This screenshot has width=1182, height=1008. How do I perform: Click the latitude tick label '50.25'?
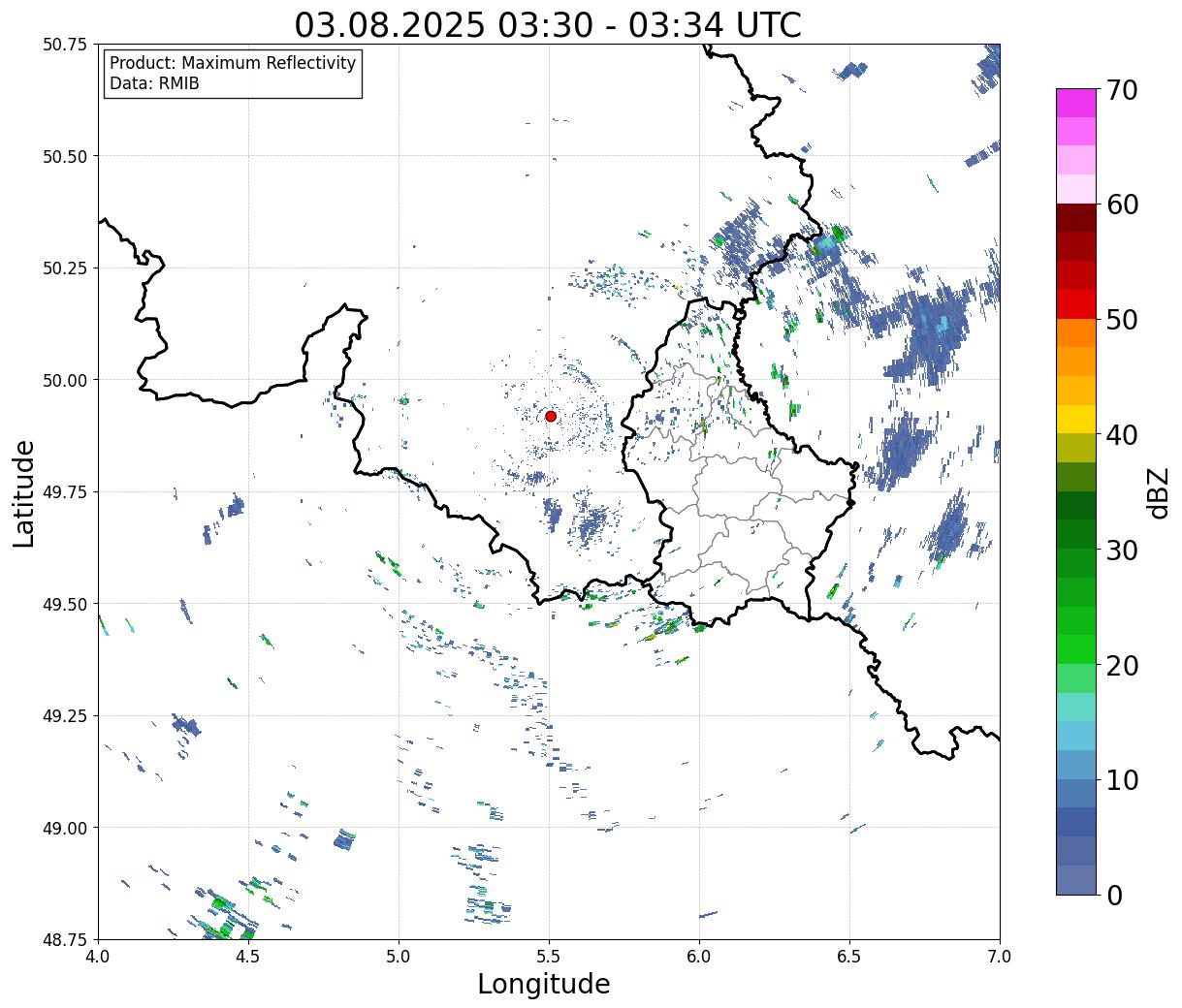coord(65,268)
